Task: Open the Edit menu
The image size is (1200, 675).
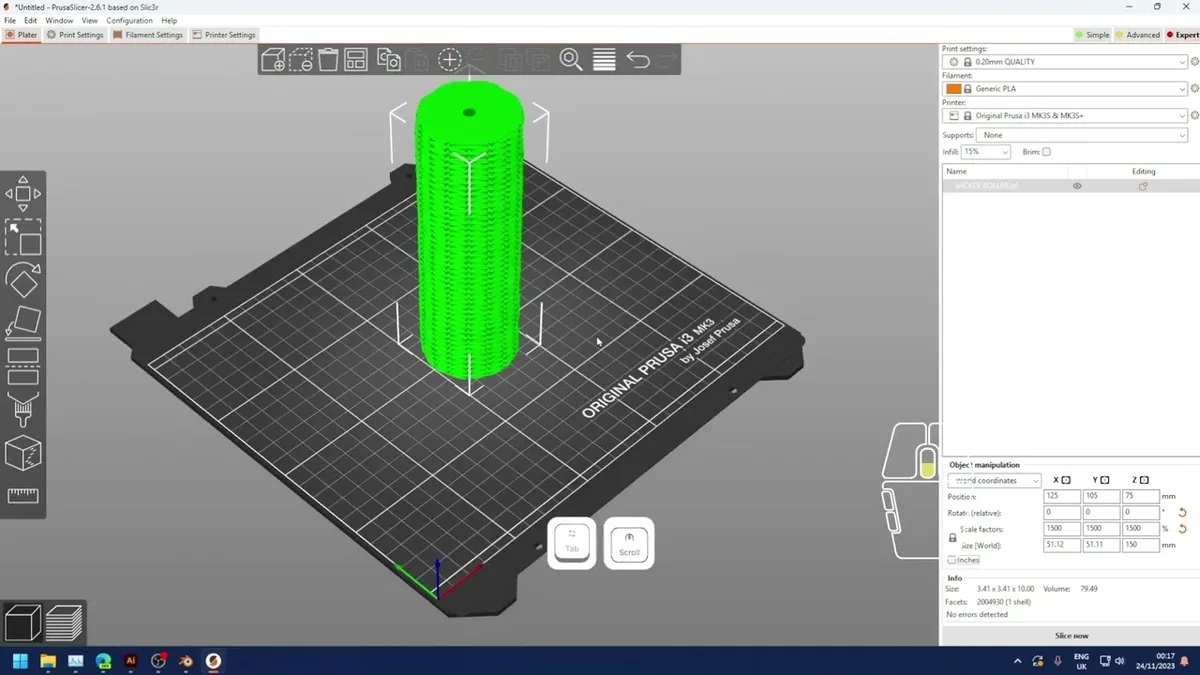Action: (31, 20)
